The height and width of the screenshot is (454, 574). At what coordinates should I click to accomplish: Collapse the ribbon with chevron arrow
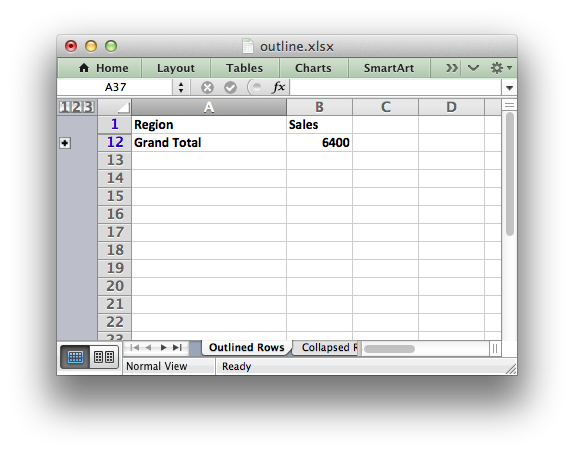tap(473, 68)
